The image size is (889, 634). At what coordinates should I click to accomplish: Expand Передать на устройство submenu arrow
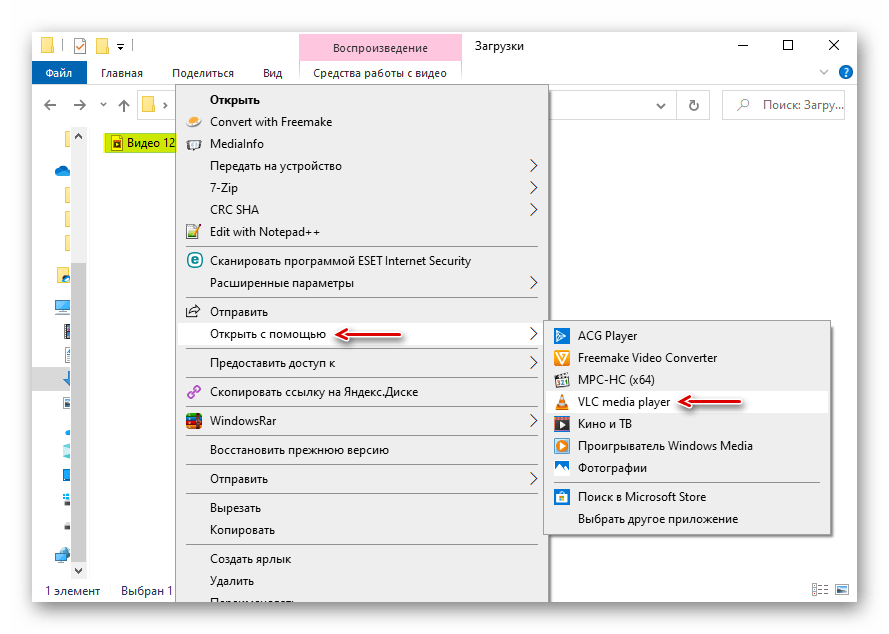click(533, 166)
